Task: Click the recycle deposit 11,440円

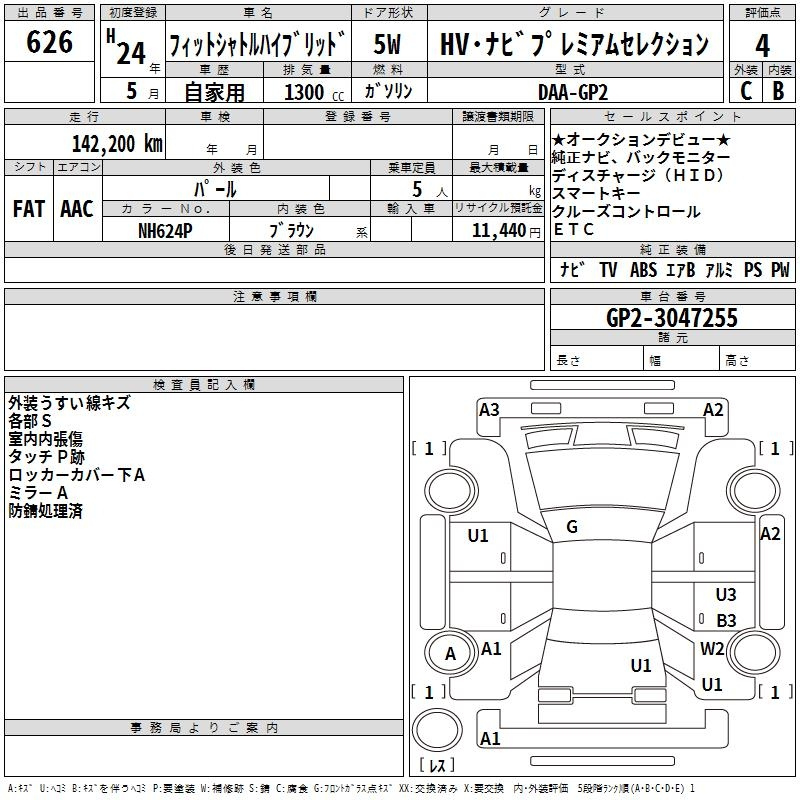Action: 506,231
